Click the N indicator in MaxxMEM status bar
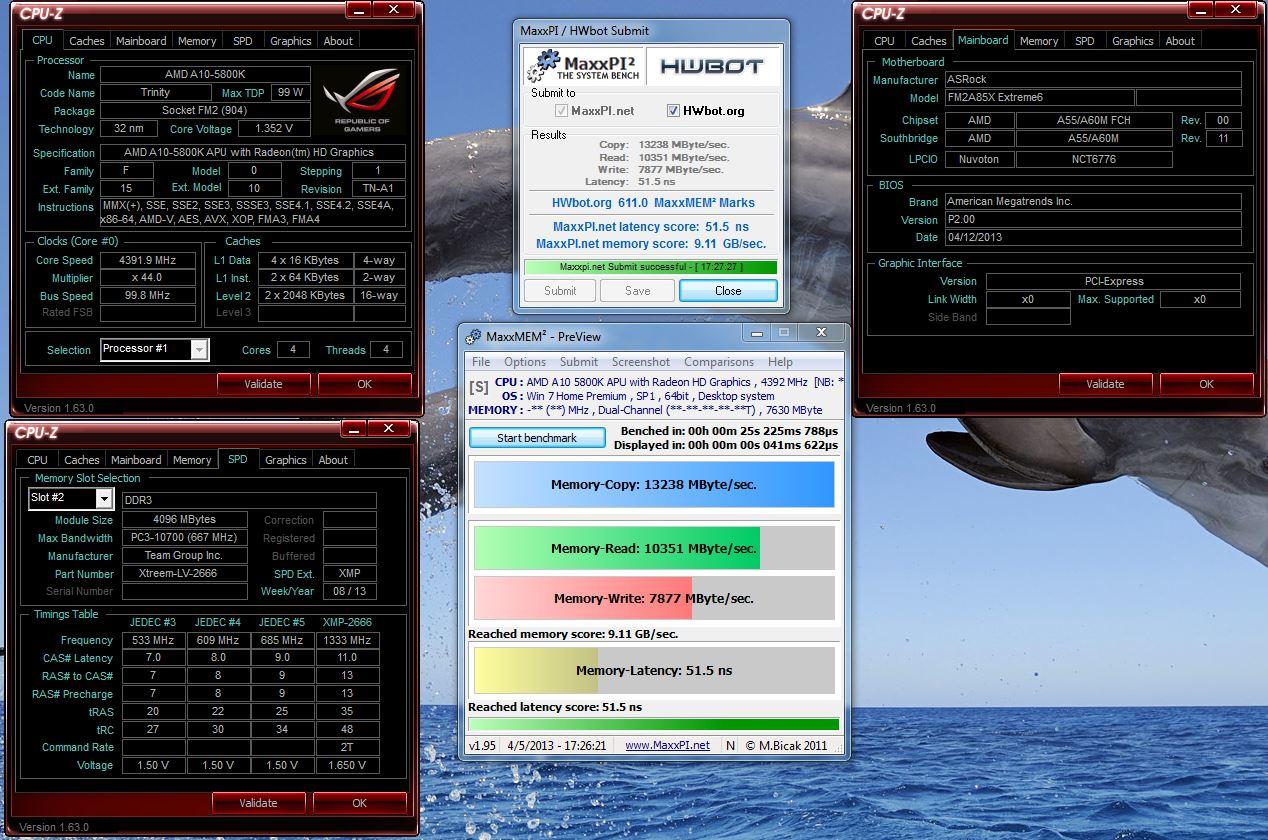Image resolution: width=1268 pixels, height=840 pixels. (x=730, y=745)
